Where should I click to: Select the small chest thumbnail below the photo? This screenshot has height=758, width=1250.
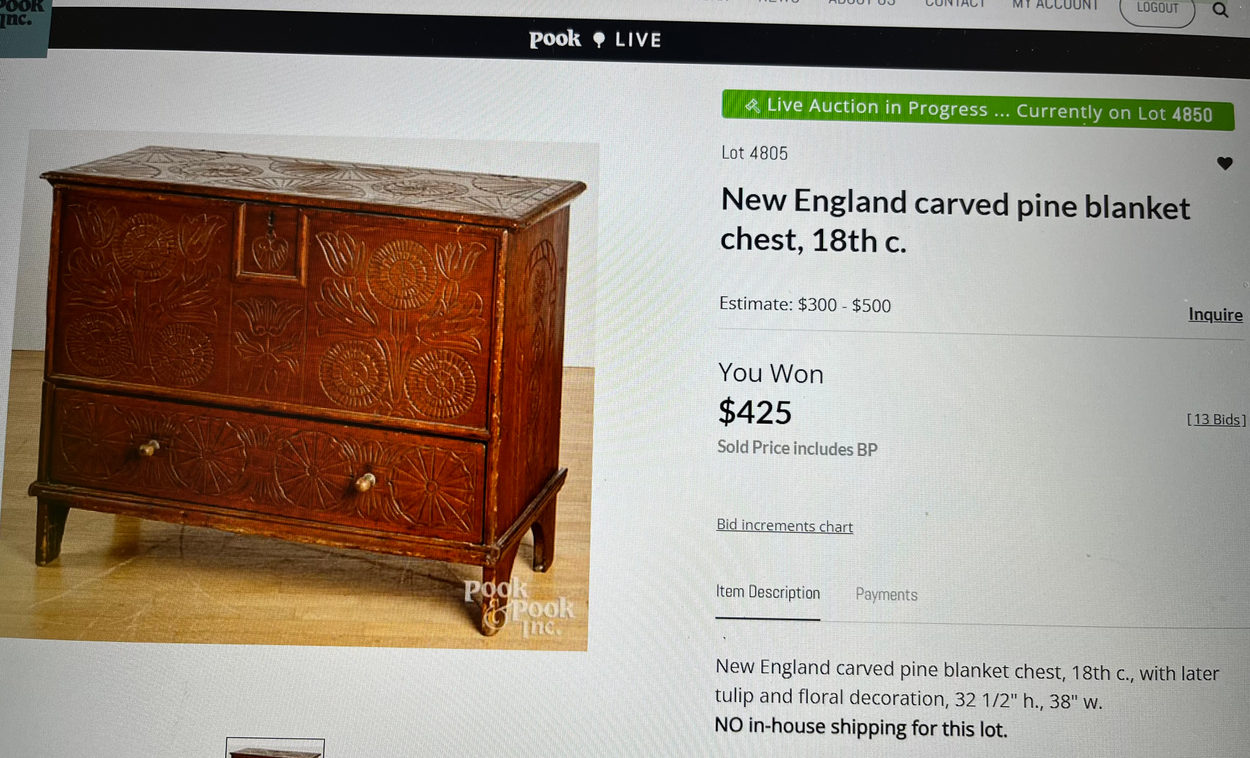(x=275, y=748)
